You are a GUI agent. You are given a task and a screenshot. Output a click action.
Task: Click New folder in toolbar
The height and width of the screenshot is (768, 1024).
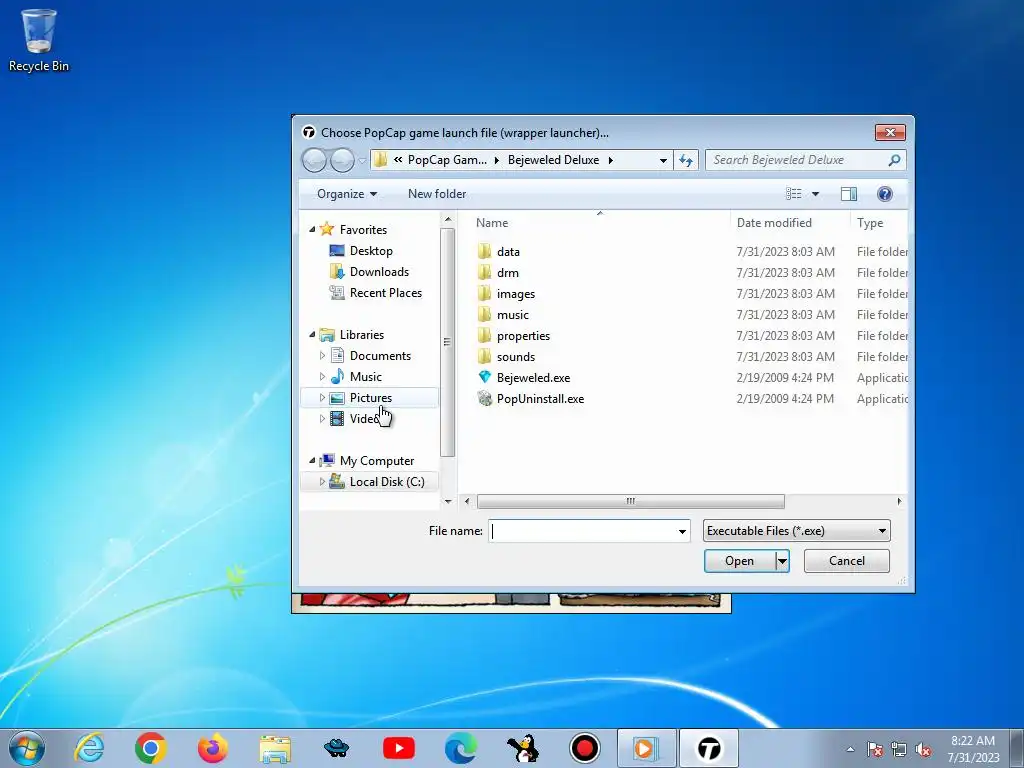(437, 194)
